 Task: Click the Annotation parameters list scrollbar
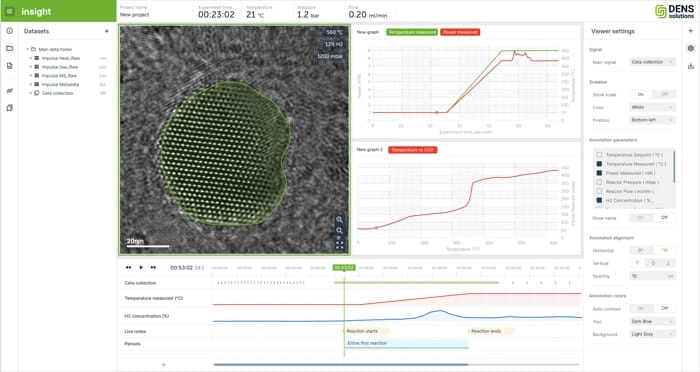[x=674, y=167]
